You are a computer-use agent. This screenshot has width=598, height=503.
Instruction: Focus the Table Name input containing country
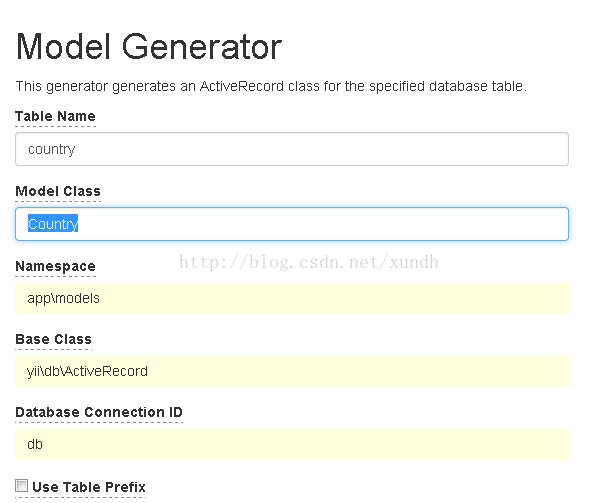pos(292,149)
